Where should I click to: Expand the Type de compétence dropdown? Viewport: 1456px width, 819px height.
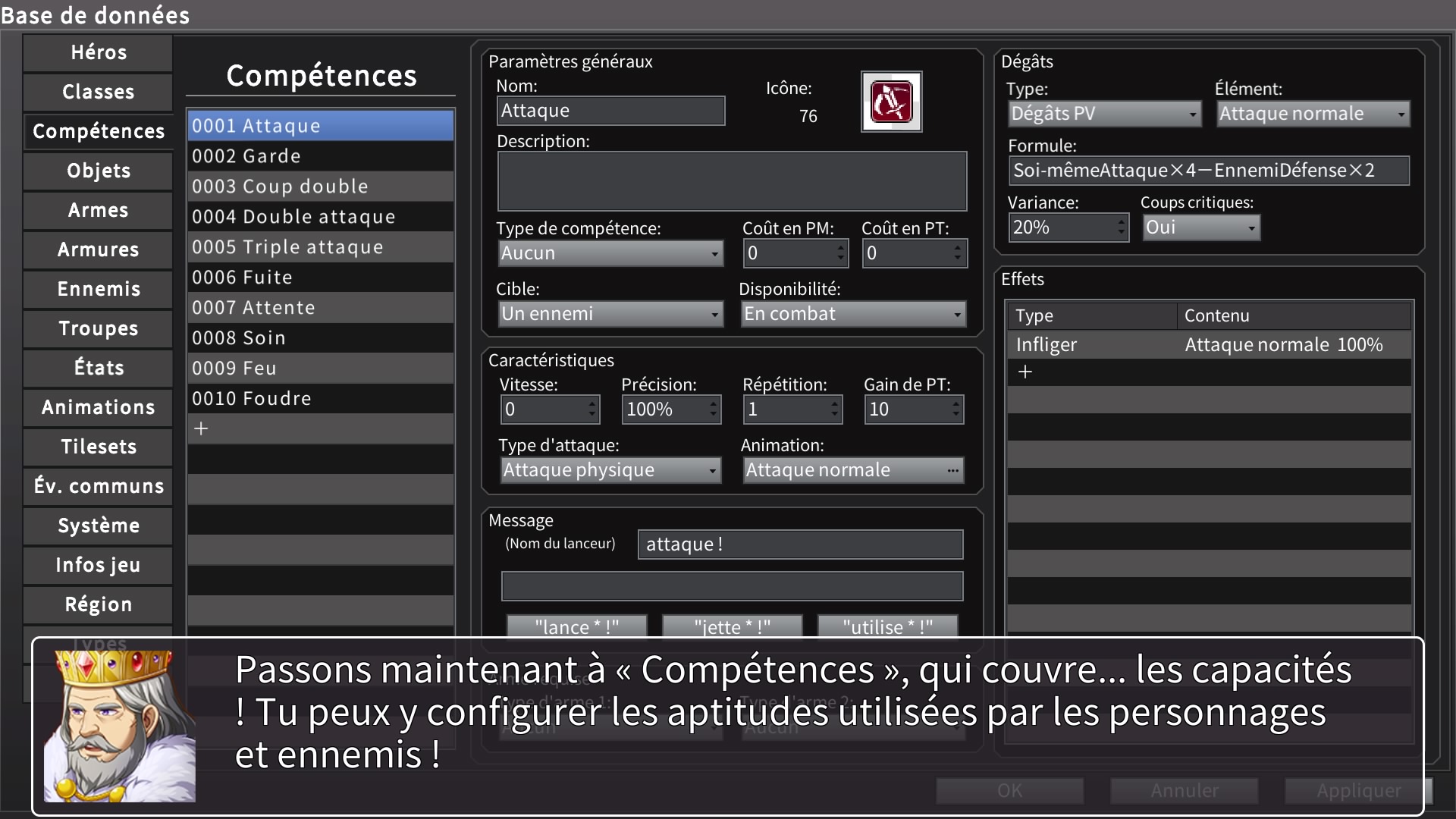[x=610, y=253]
